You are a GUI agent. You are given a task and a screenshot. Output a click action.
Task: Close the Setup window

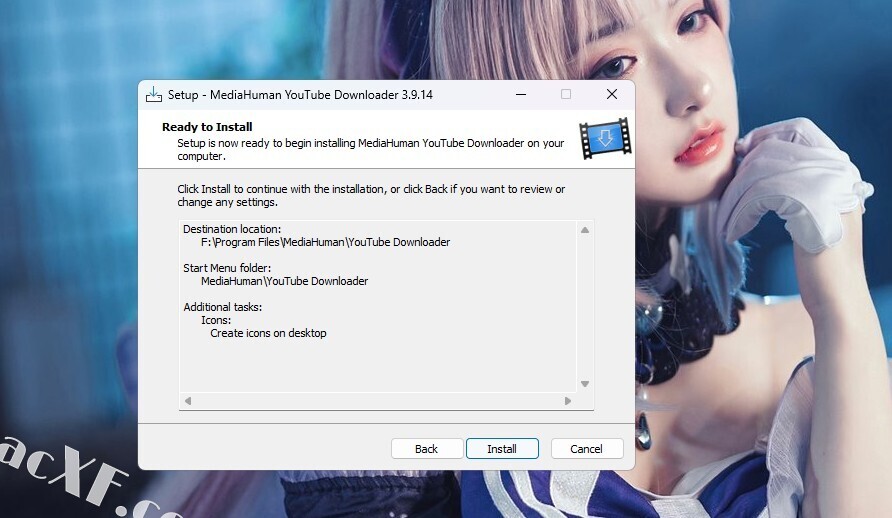point(612,94)
